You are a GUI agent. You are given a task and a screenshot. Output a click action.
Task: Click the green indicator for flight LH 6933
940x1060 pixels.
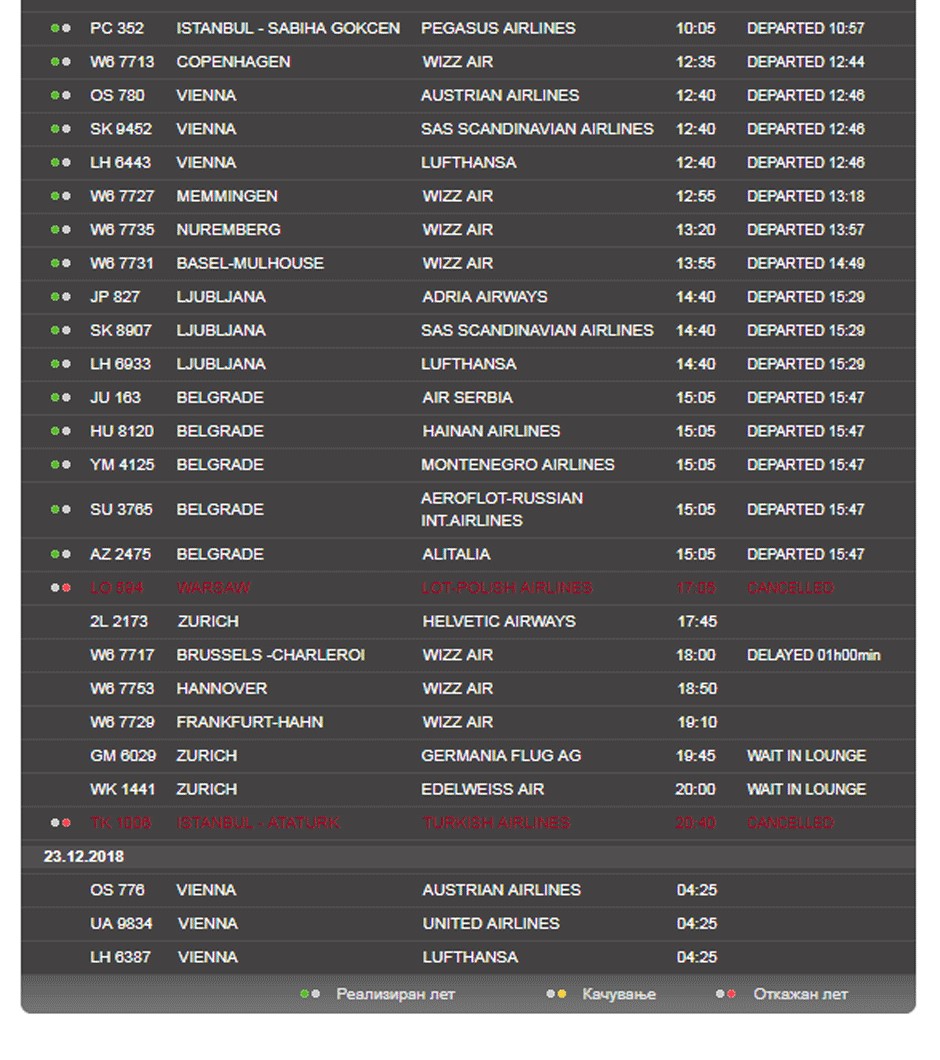(x=61, y=364)
